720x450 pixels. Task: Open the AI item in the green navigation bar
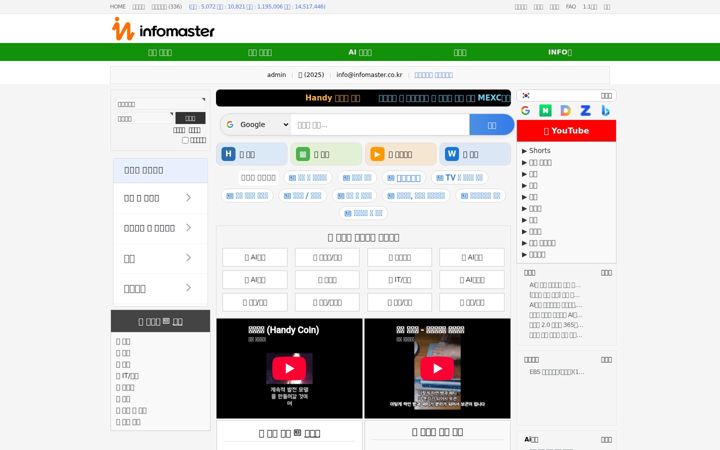coord(360,52)
